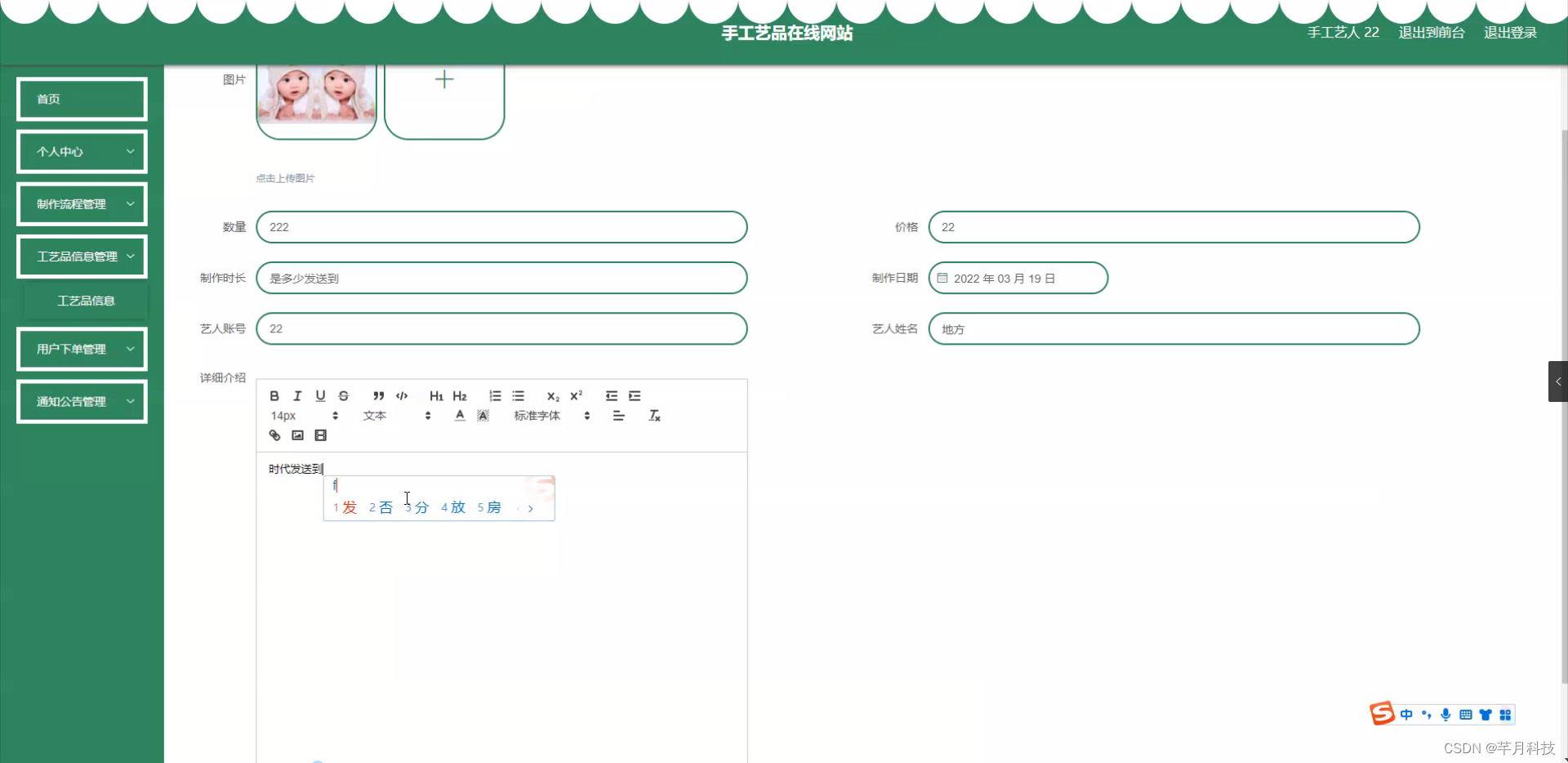Select 工艺品信息 in the sidebar
The width and height of the screenshot is (1568, 763).
[85, 300]
